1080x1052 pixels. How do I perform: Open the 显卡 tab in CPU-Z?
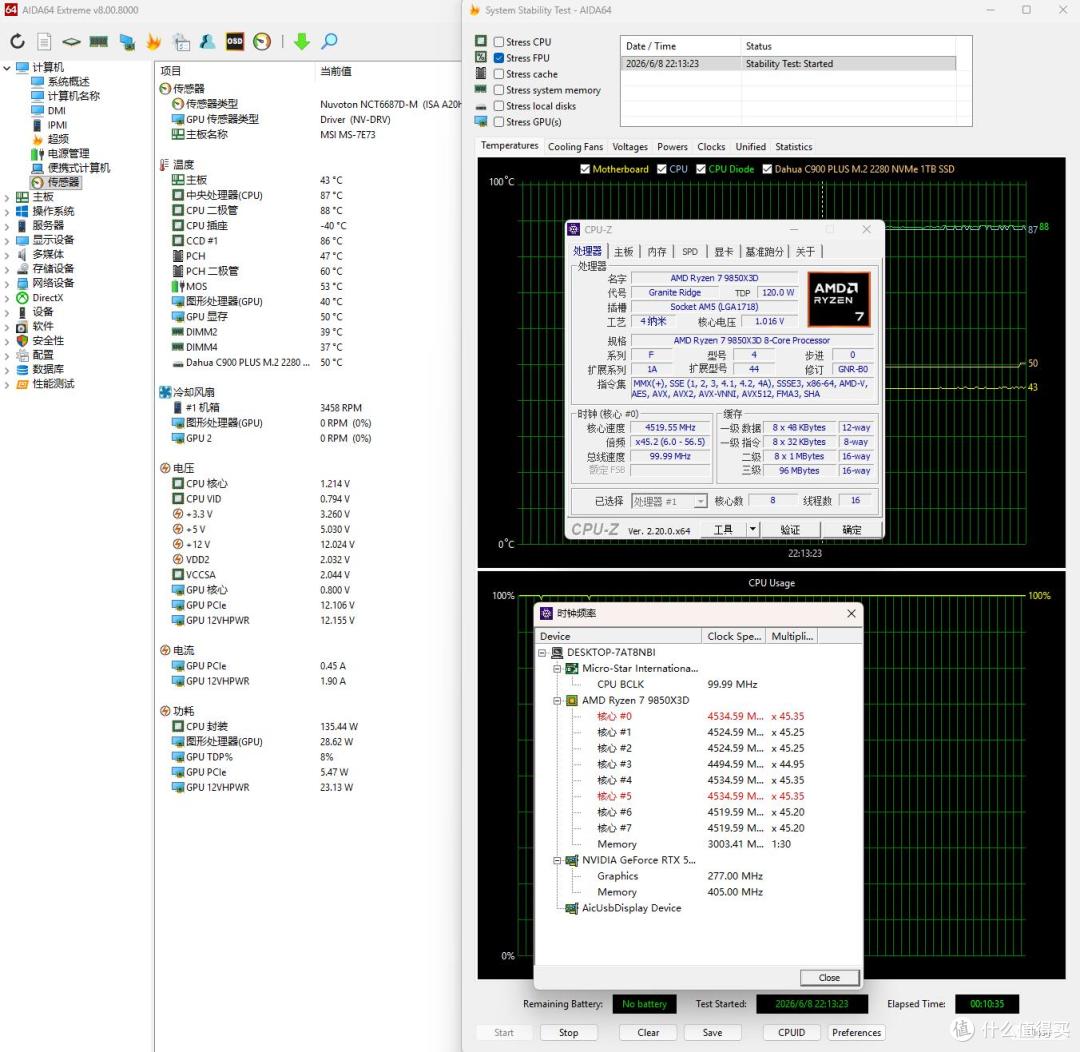point(723,251)
